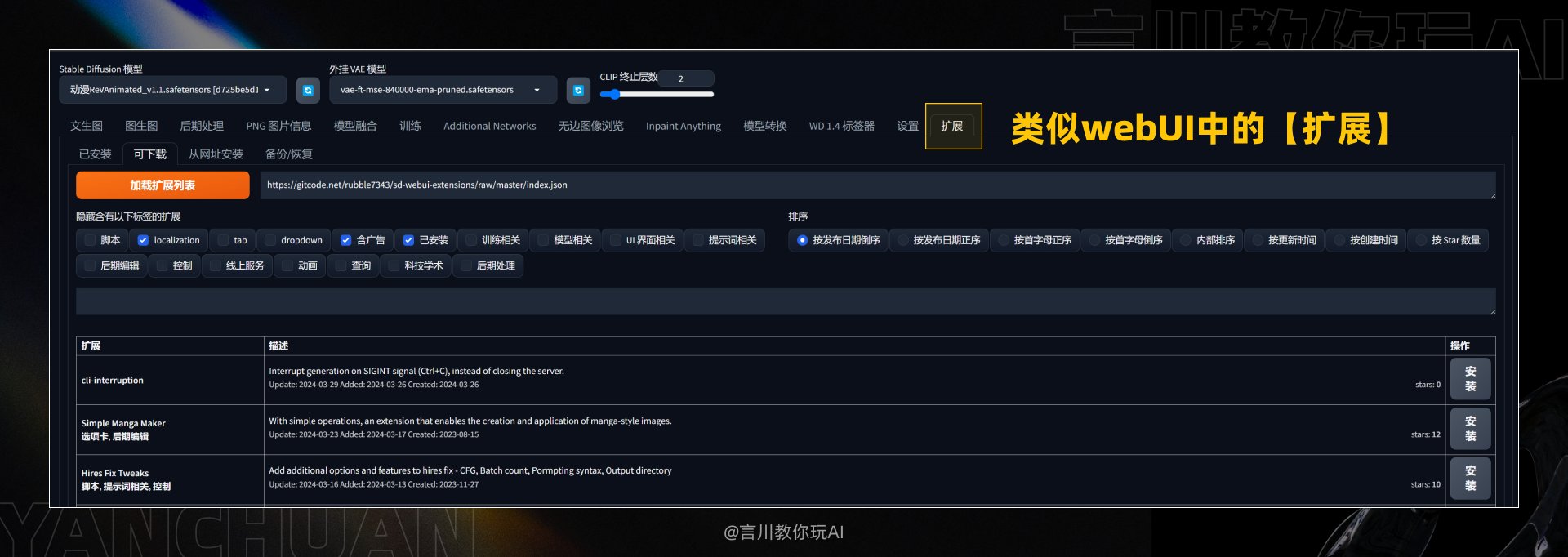Select the 扩展 tab
The image size is (1568, 557).
tap(952, 126)
